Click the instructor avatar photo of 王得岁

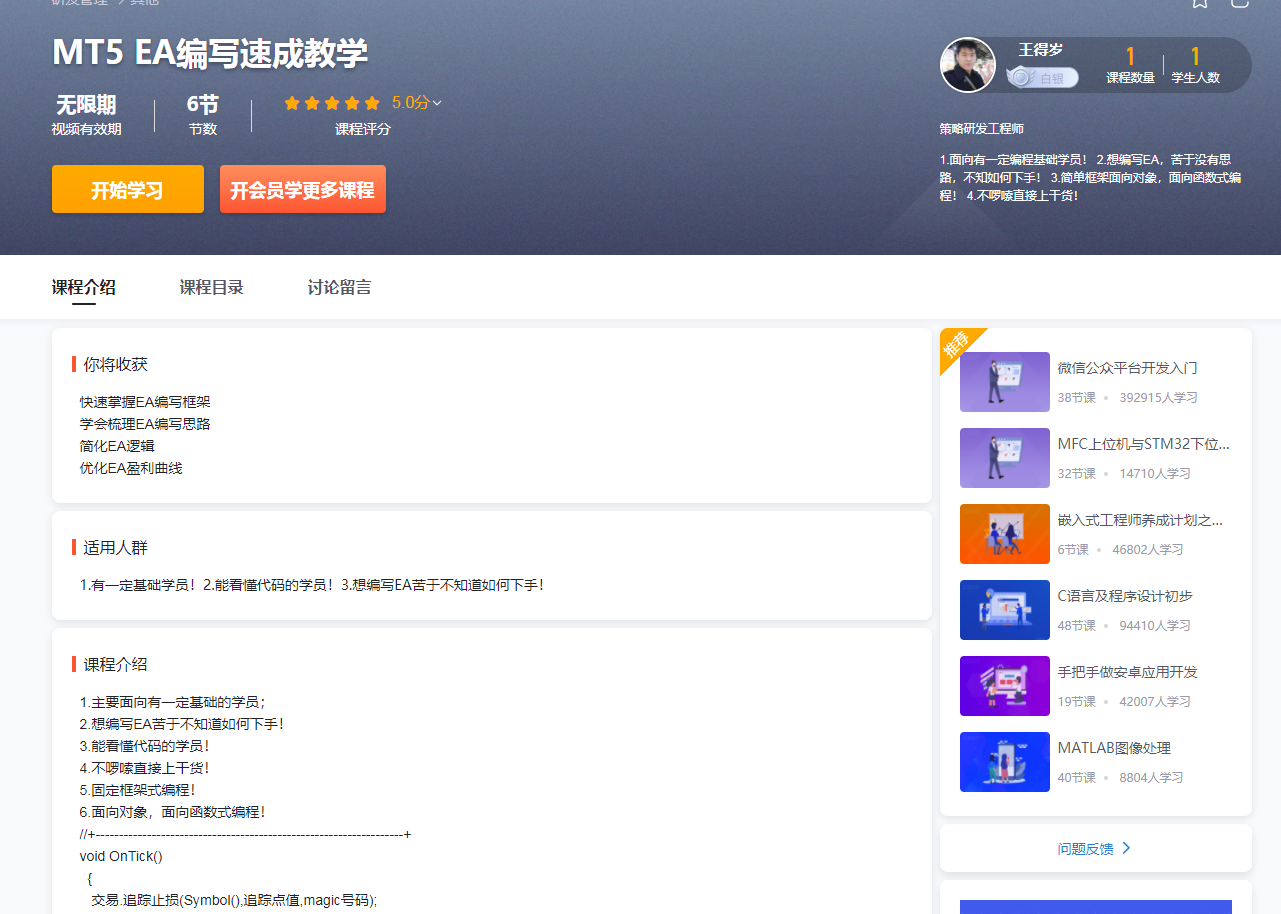click(x=967, y=64)
